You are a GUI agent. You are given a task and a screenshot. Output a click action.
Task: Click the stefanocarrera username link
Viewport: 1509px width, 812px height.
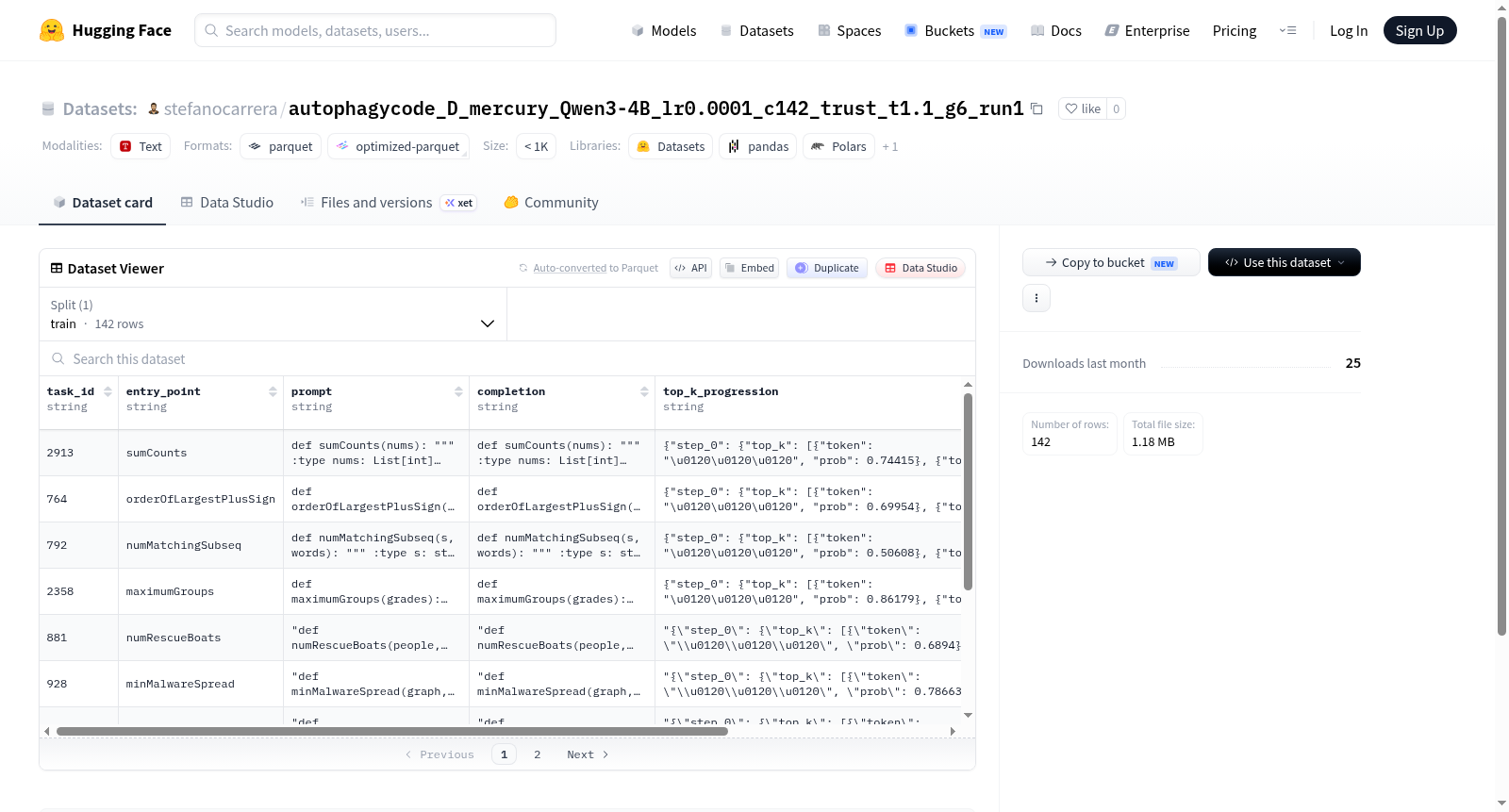[x=221, y=108]
